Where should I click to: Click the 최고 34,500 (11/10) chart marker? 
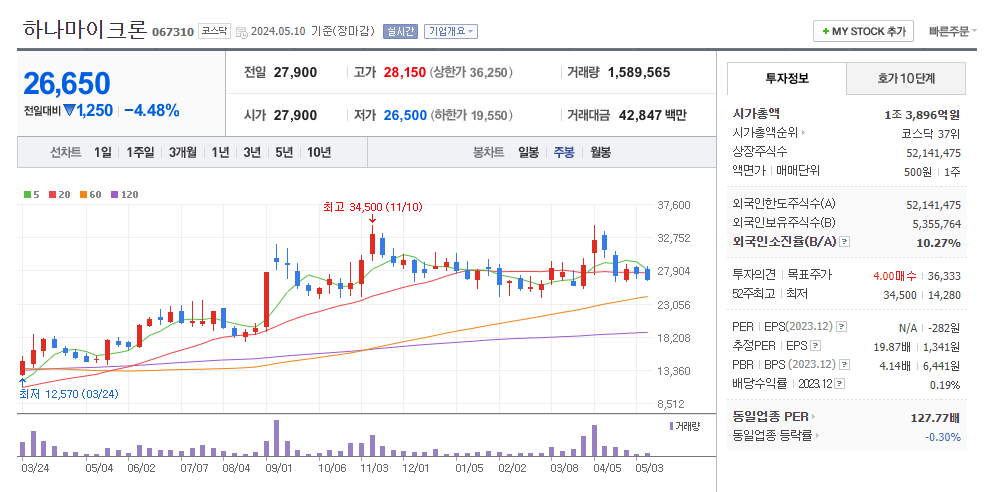(372, 206)
